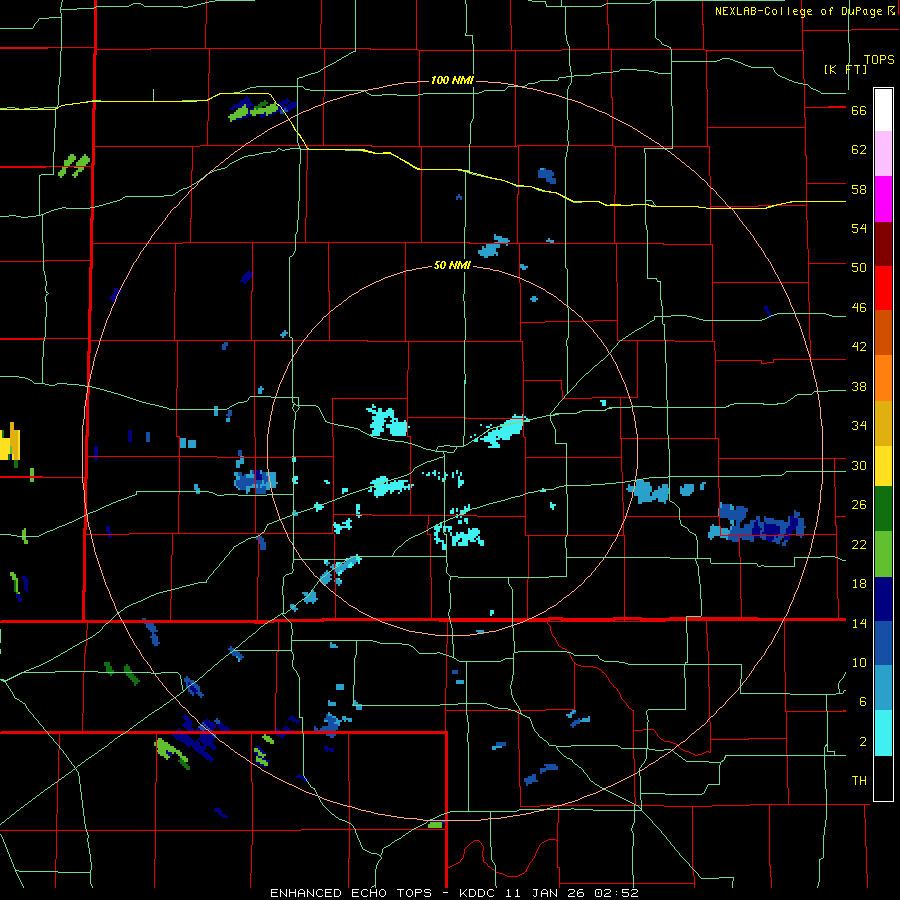Click the orange legend swatch between 42 and 38
900x900 pixels.
883,378
